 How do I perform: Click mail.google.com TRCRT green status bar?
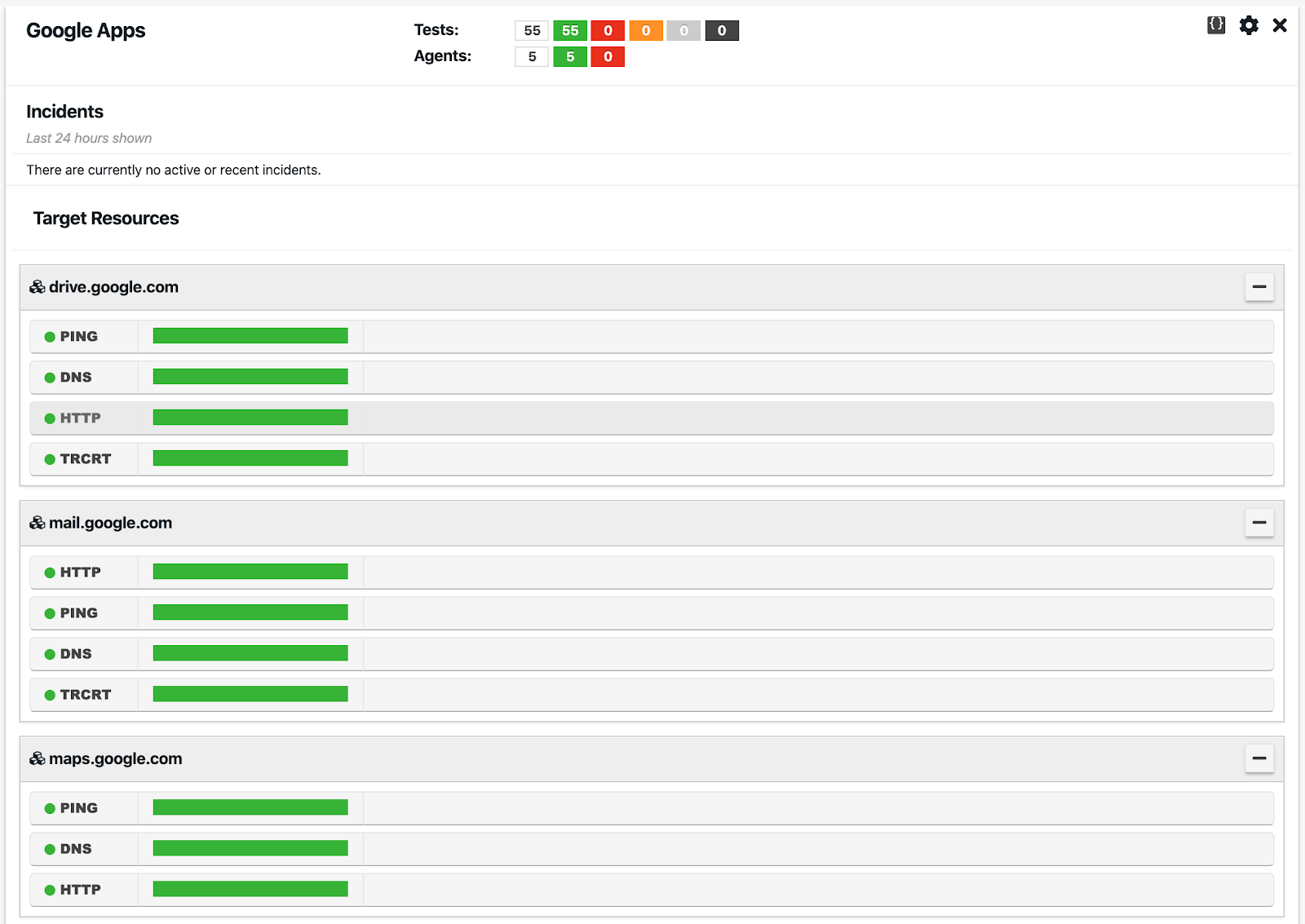click(250, 694)
